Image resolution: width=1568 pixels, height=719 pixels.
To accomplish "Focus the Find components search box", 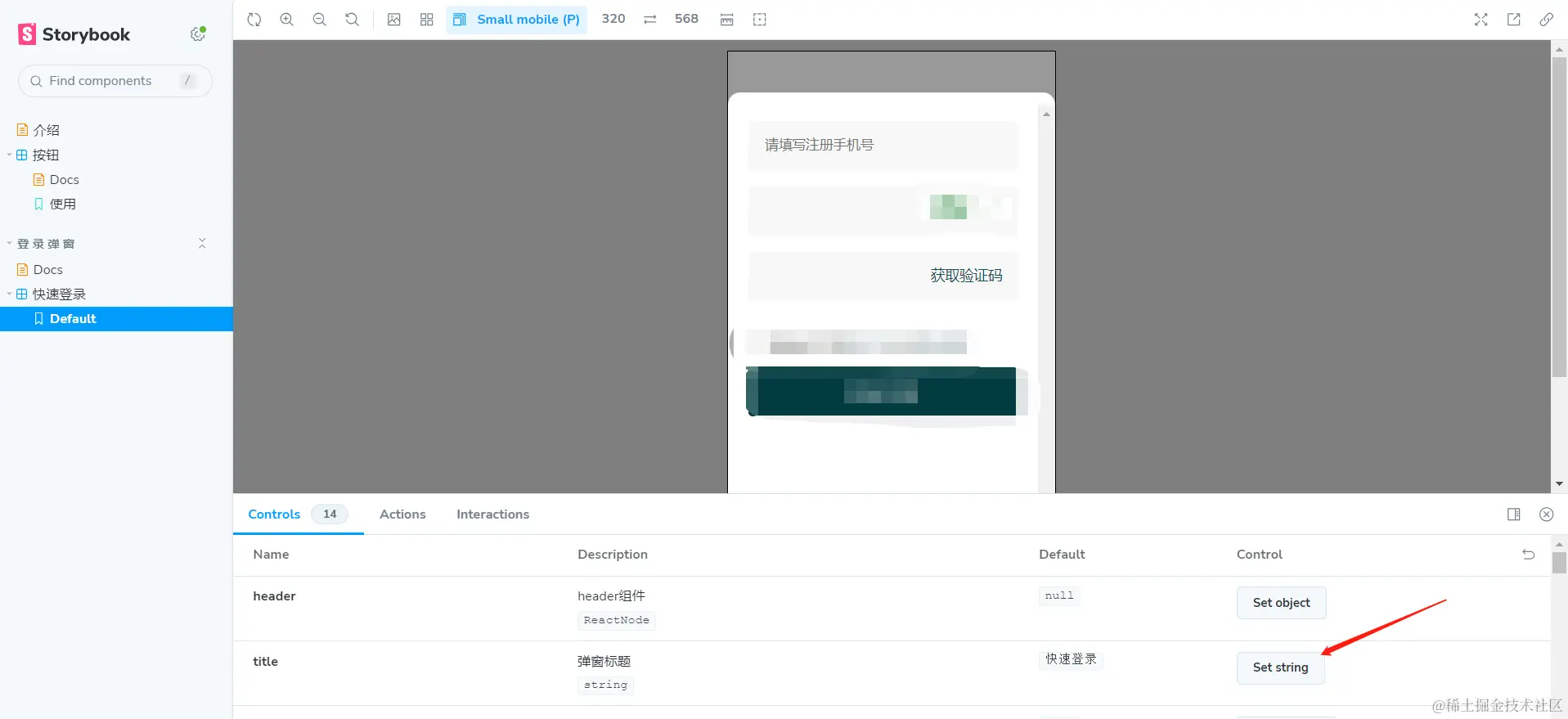I will coord(115,81).
